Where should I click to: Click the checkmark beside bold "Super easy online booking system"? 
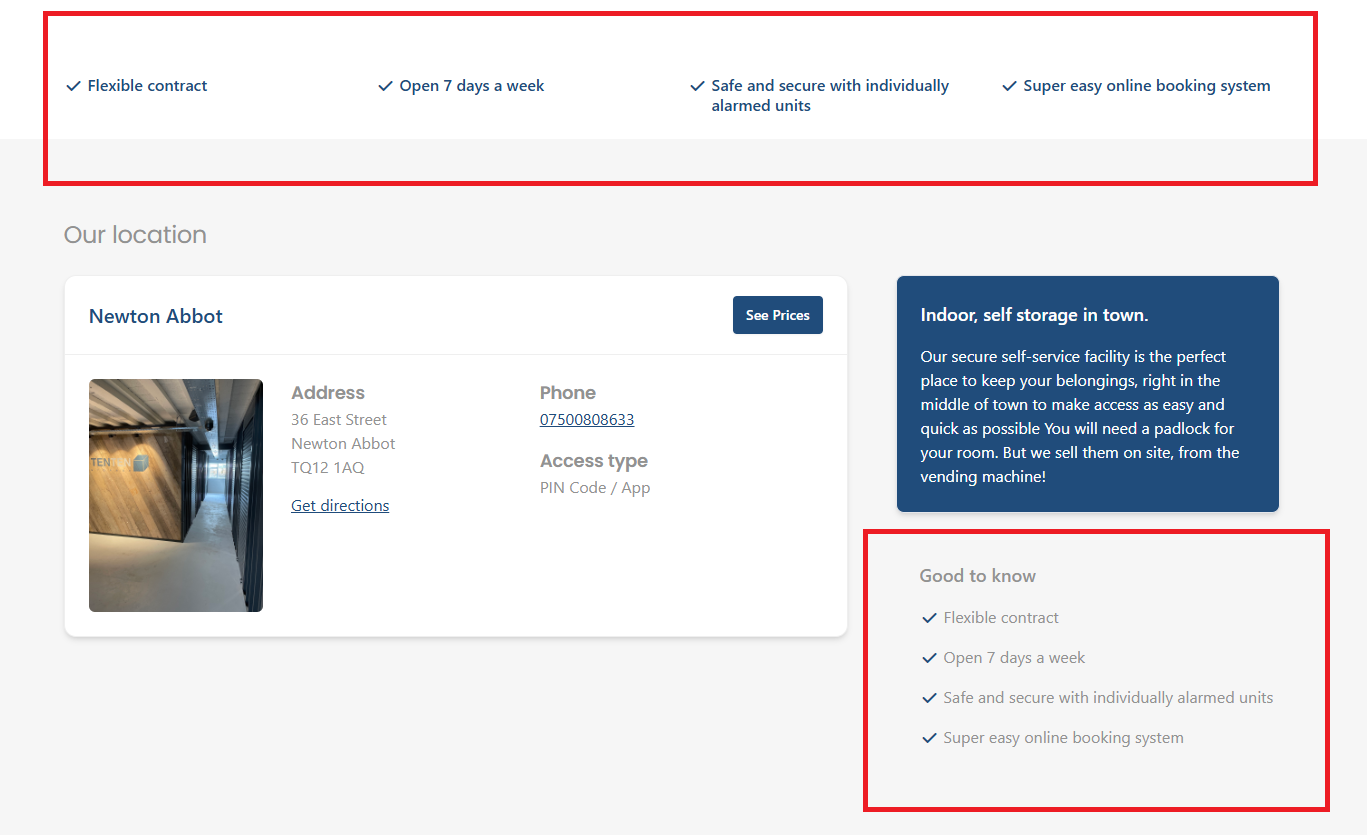coord(1009,87)
